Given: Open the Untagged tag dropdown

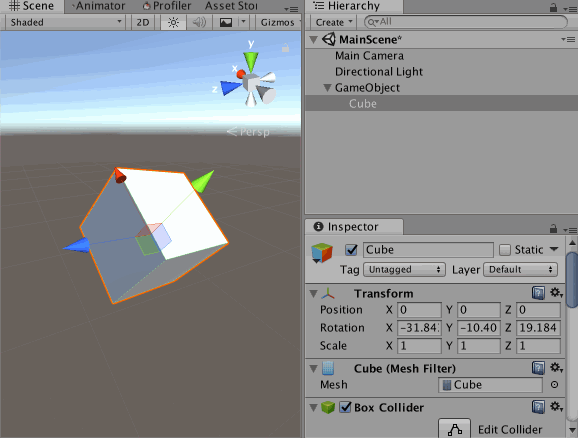Looking at the screenshot, I should 404,270.
